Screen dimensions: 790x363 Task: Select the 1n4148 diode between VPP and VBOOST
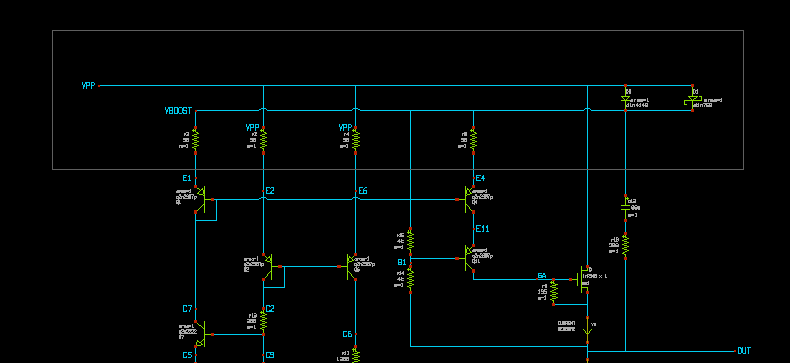coord(626,98)
